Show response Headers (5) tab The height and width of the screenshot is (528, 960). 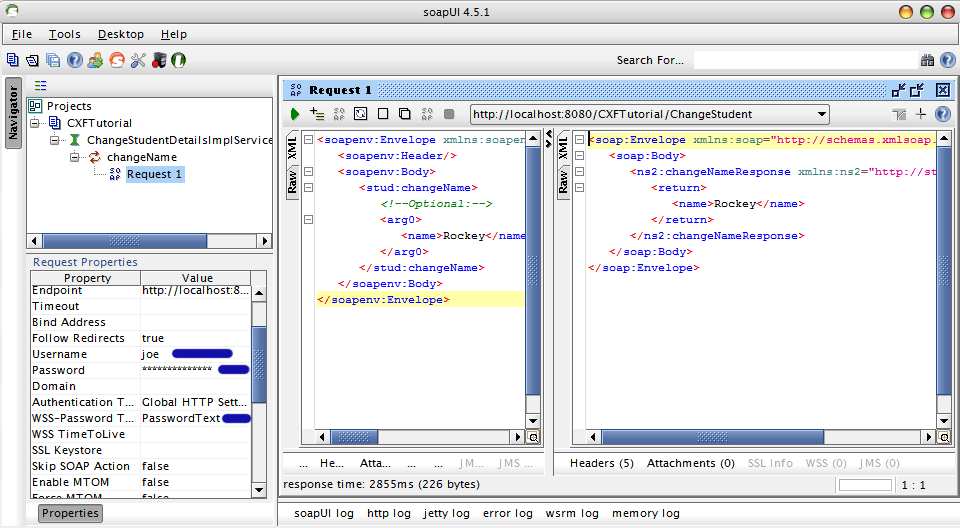(x=601, y=463)
